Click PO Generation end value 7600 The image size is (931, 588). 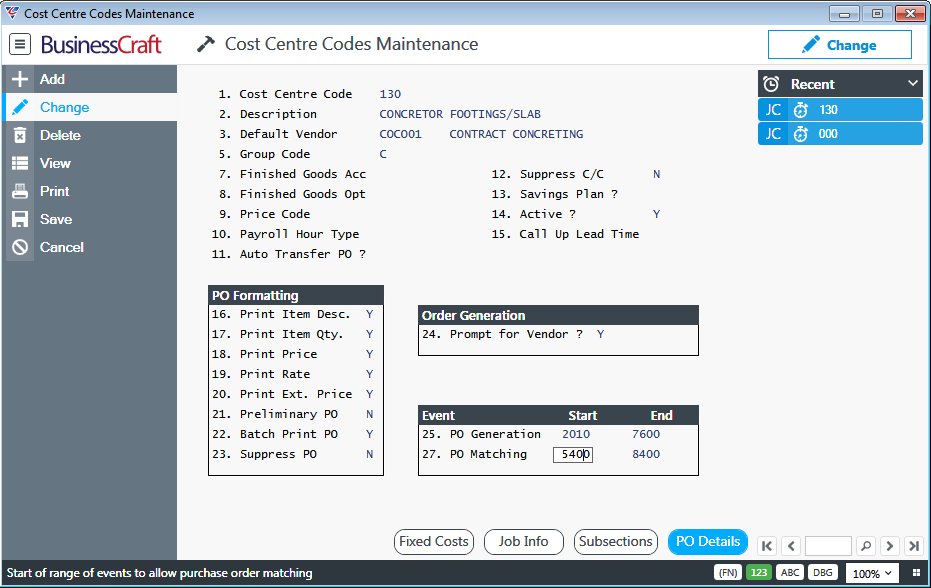click(x=646, y=434)
